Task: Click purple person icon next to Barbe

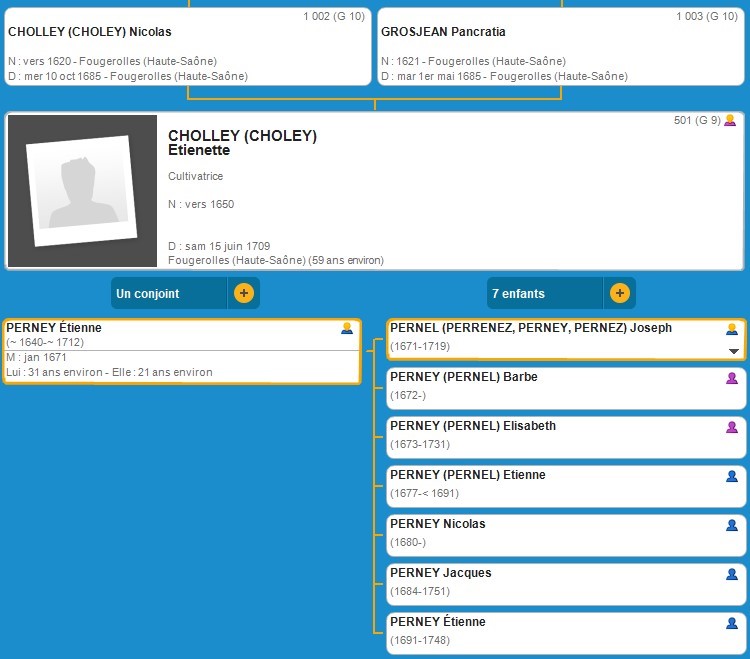Action: click(732, 378)
